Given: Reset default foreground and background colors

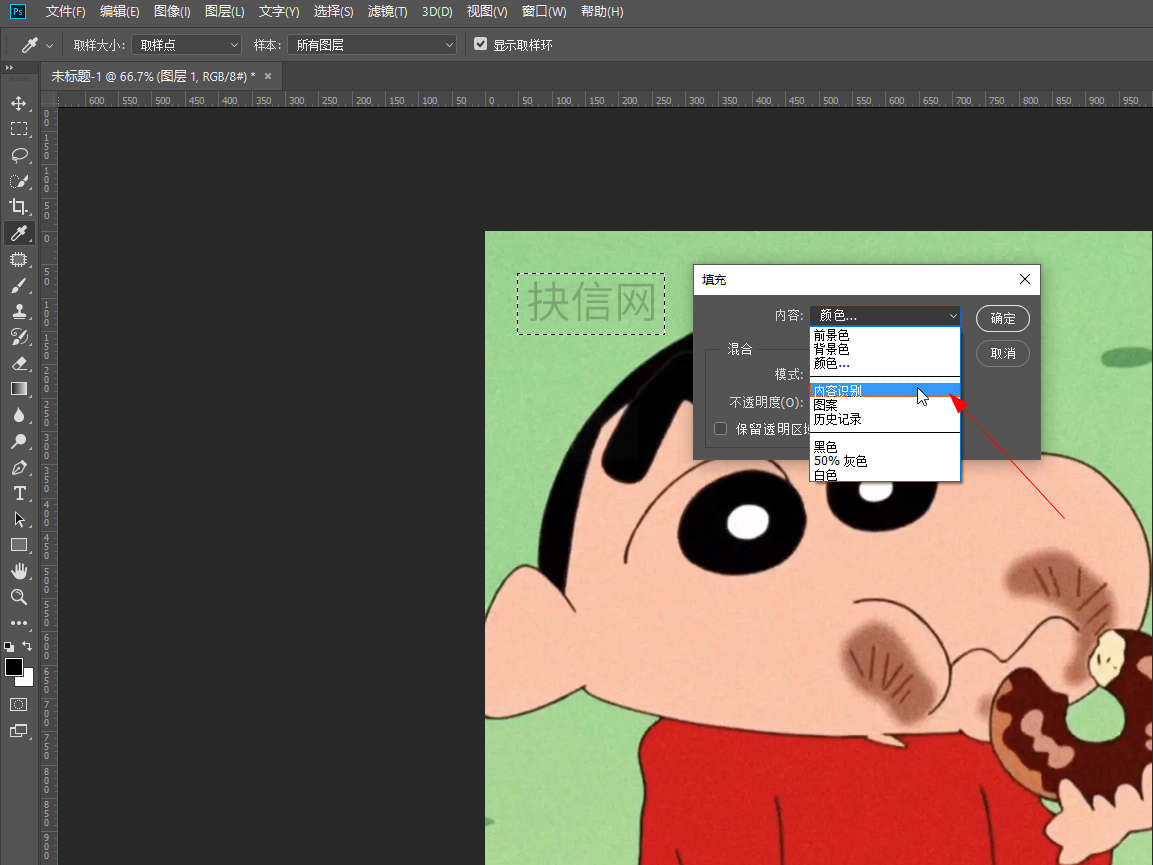Looking at the screenshot, I should pyautogui.click(x=9, y=647).
